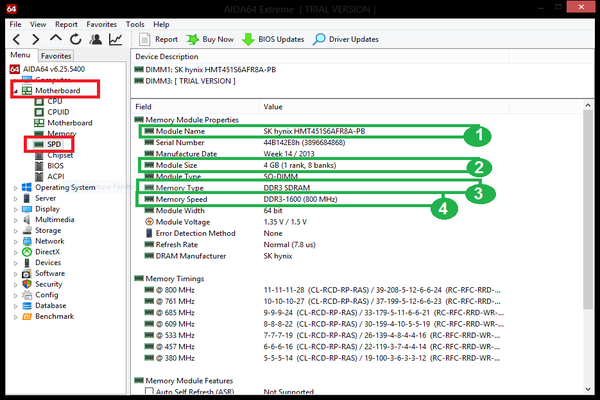Open the ACPI tree item
This screenshot has width=600, height=400.
click(x=55, y=176)
